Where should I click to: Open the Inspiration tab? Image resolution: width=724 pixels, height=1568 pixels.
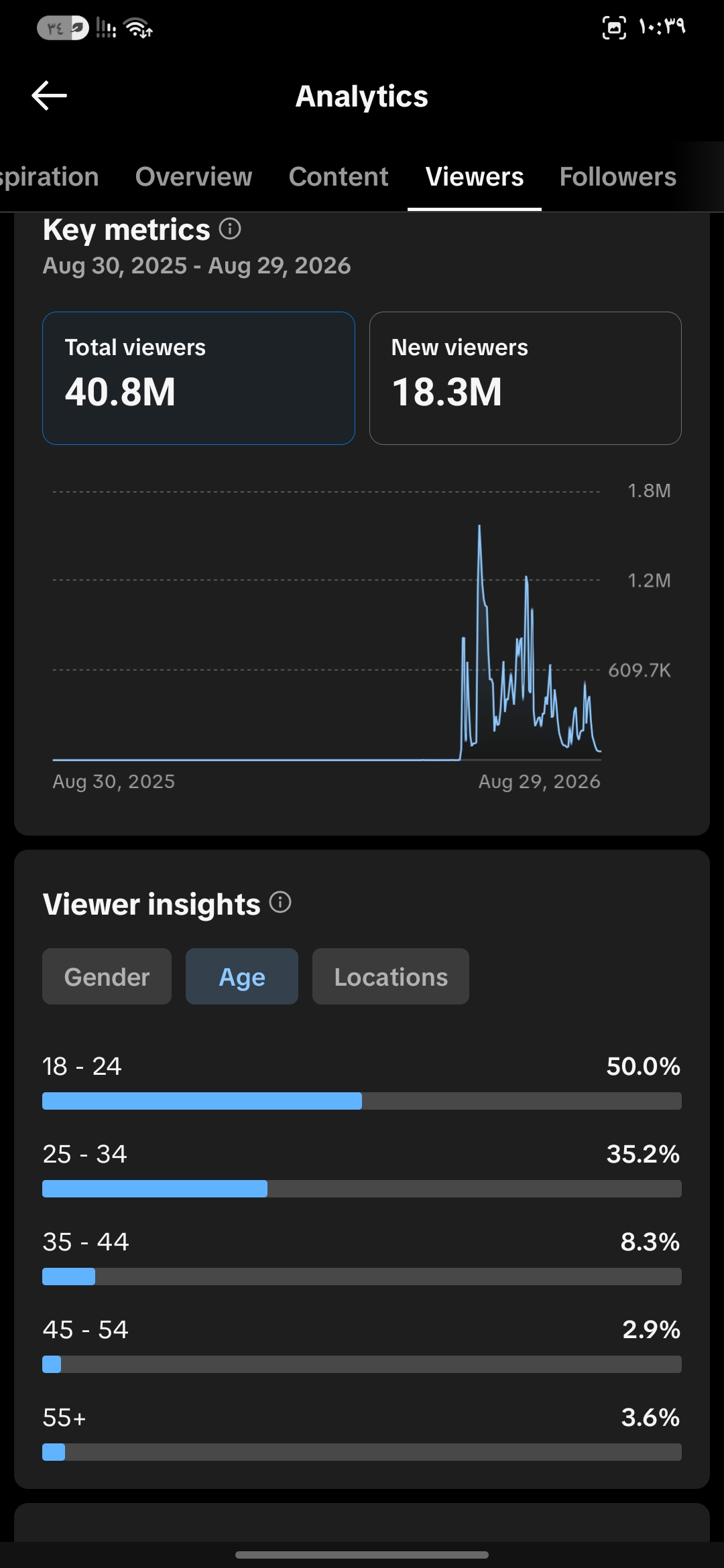(49, 177)
